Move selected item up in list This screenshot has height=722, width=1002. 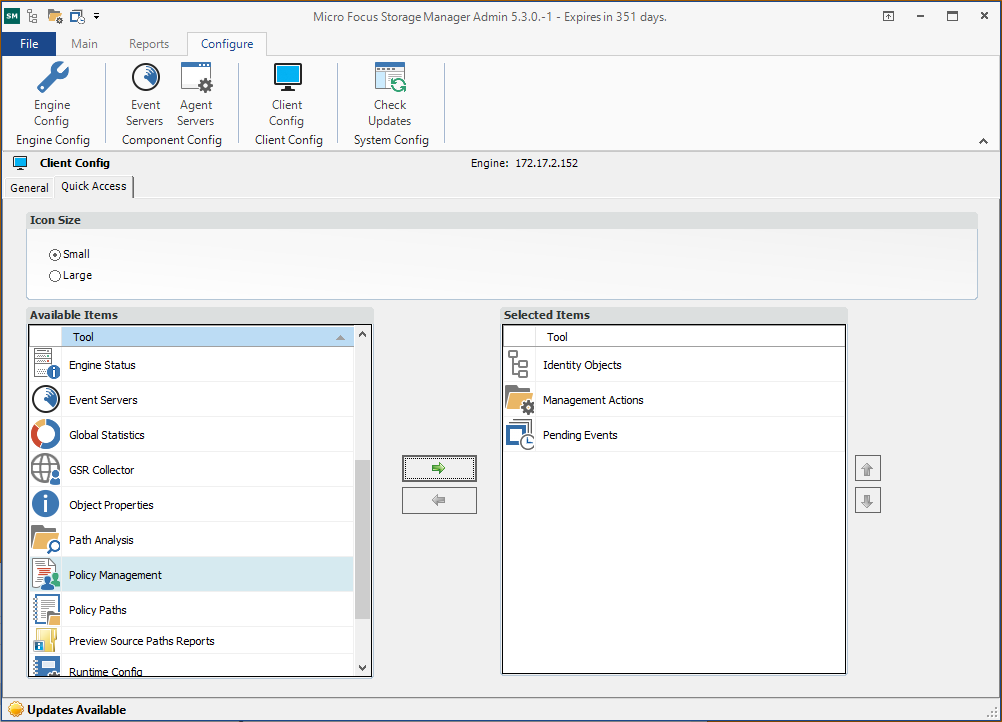click(x=868, y=469)
